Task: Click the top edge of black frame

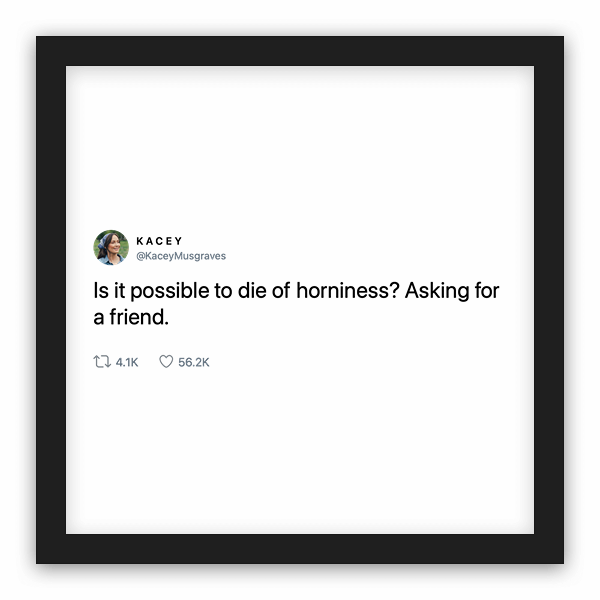Action: pyautogui.click(x=300, y=51)
